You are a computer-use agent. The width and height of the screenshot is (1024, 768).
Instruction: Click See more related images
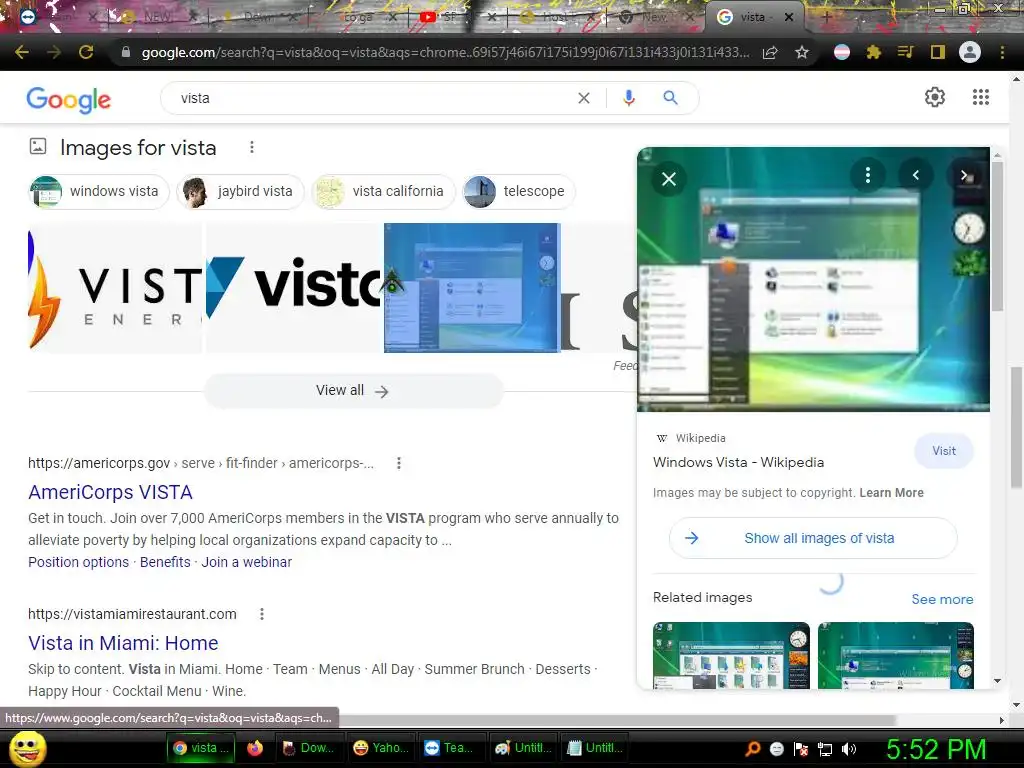coord(942,600)
